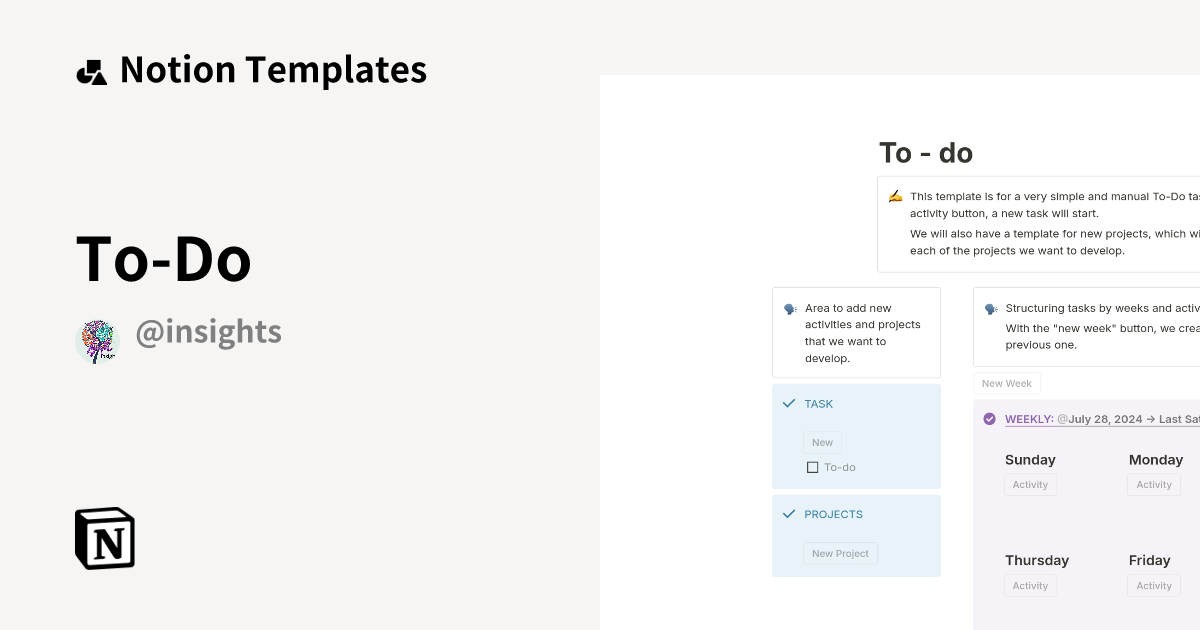Click the purple check badge beside WEEKLY

tap(989, 418)
